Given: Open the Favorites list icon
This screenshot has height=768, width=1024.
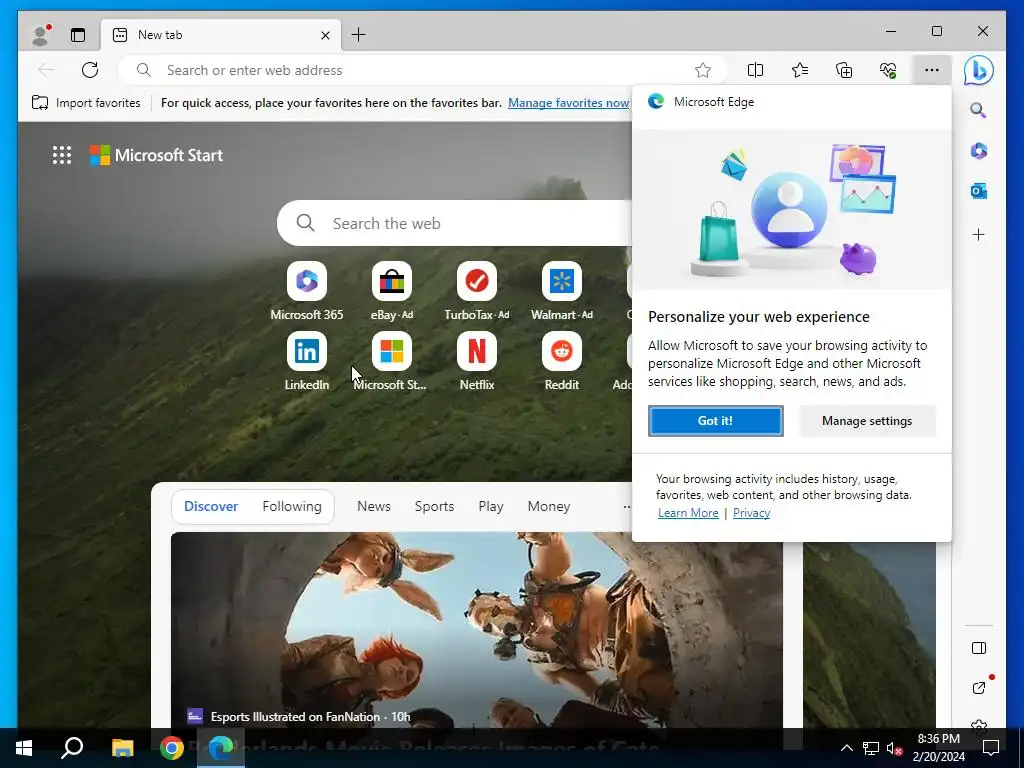Looking at the screenshot, I should pos(800,70).
